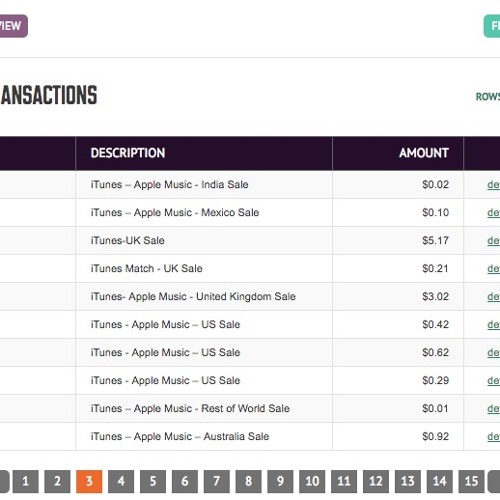The width and height of the screenshot is (500, 500).
Task: Go to page 5 of transactions
Action: pos(153,481)
